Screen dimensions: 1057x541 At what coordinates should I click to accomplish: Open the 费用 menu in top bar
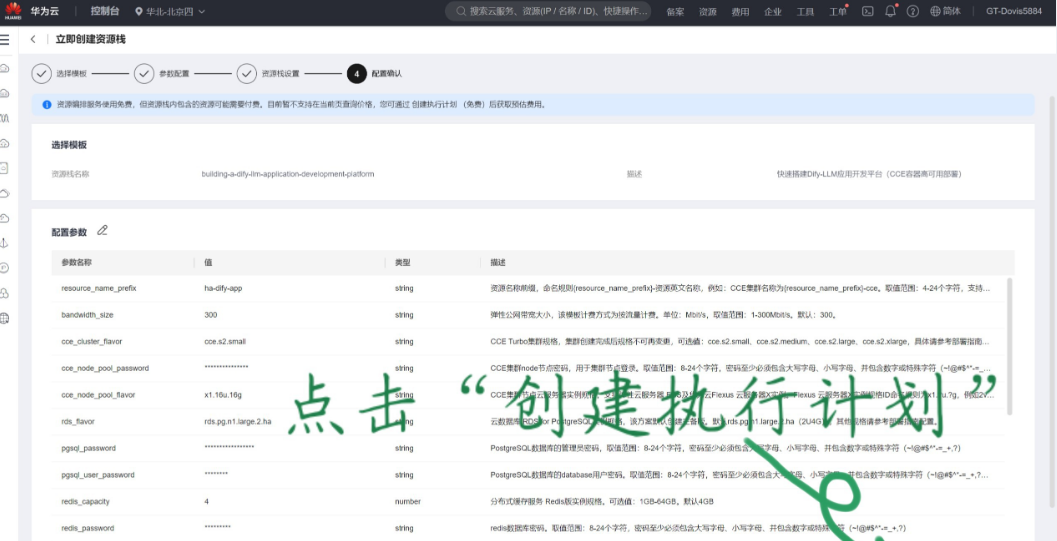[x=740, y=11]
